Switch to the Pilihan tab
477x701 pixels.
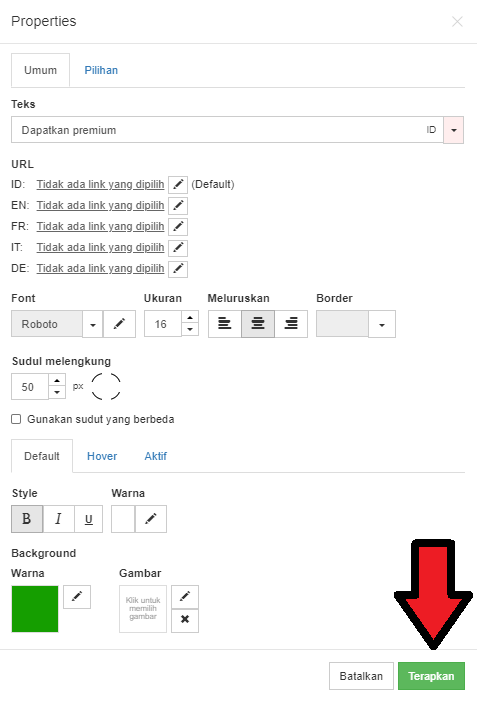(101, 71)
